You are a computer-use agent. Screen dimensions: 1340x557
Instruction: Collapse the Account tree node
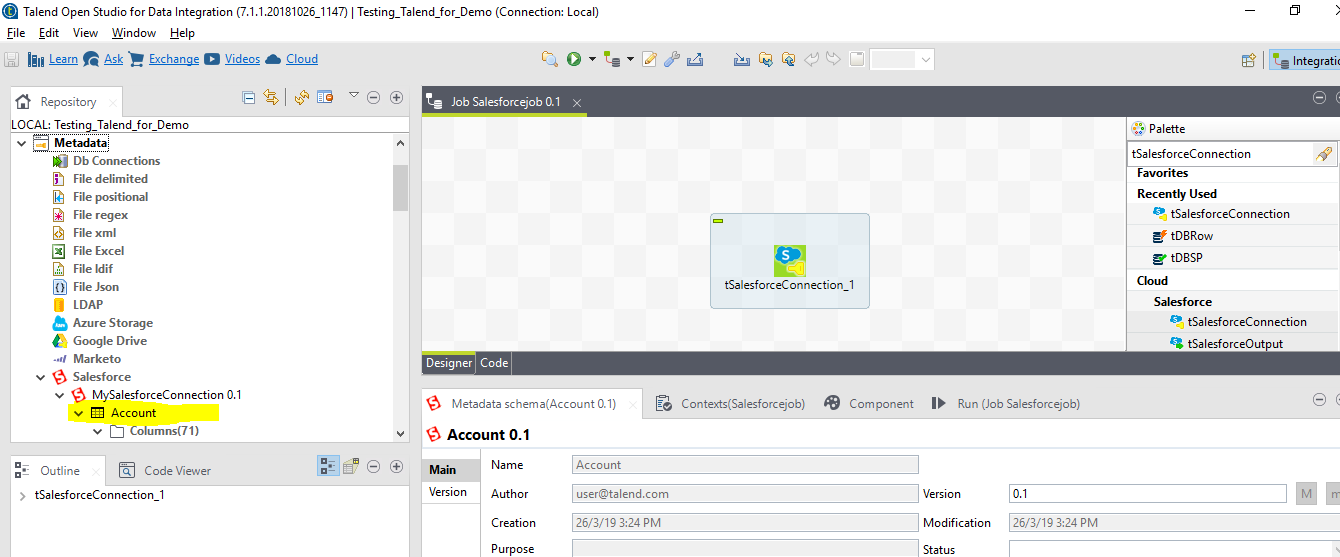point(78,413)
